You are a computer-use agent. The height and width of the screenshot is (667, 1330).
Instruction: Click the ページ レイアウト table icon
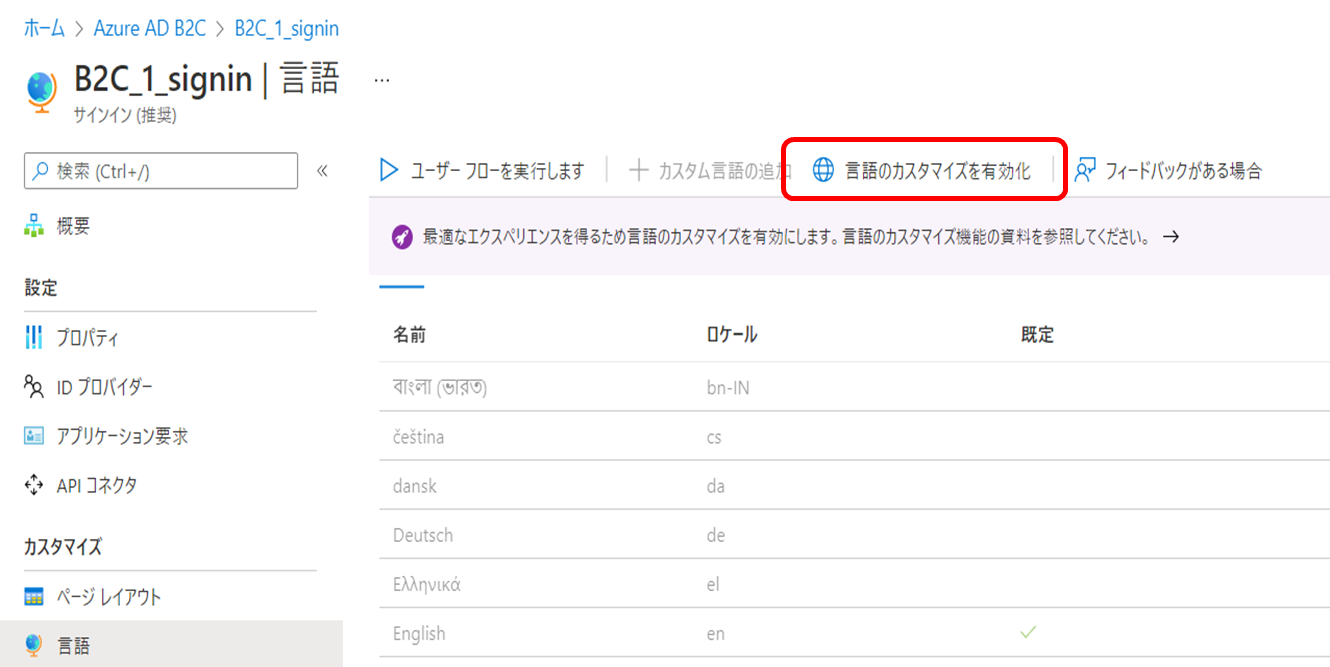pos(34,598)
